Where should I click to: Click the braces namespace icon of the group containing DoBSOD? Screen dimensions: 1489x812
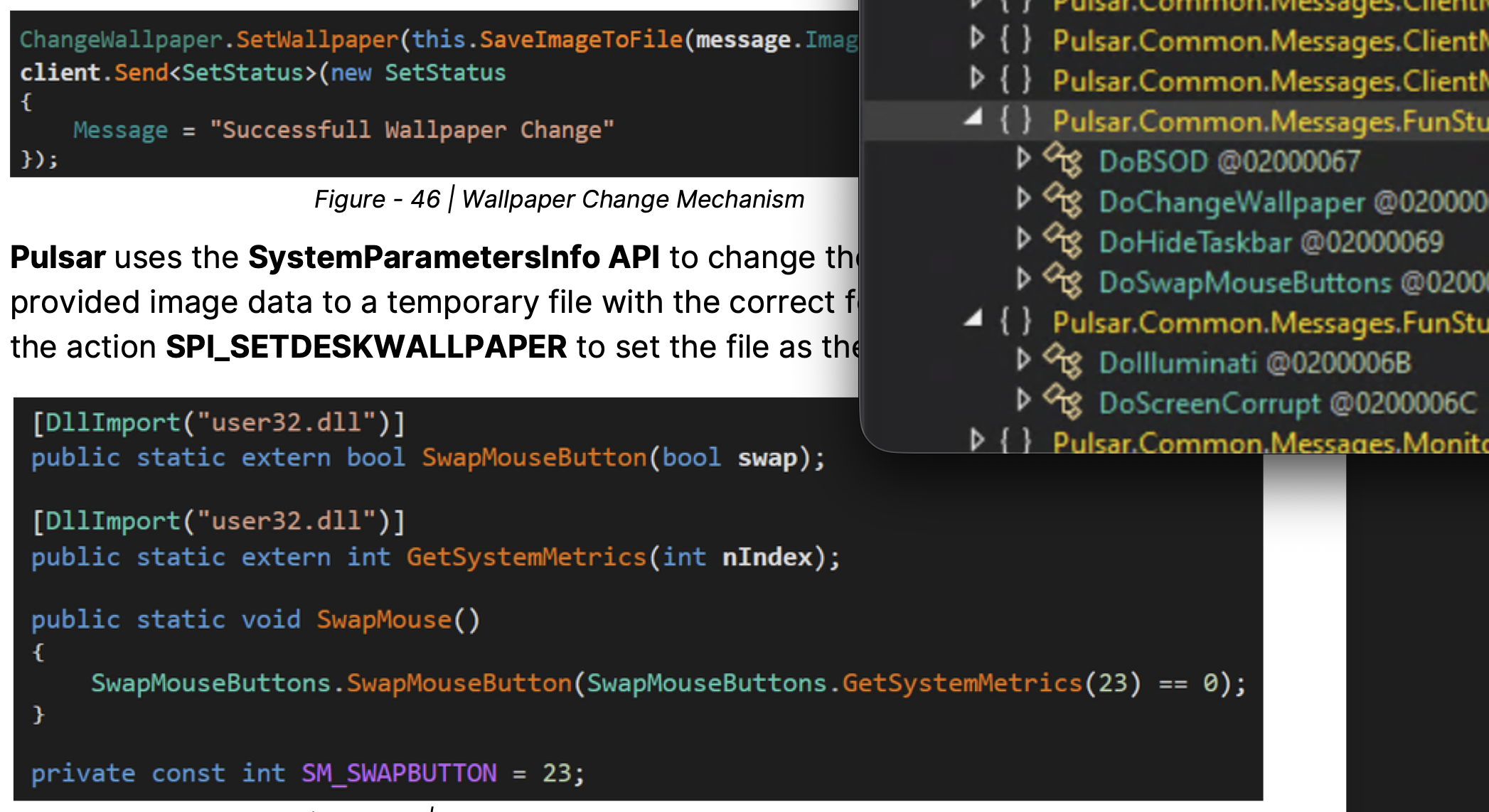(1015, 120)
